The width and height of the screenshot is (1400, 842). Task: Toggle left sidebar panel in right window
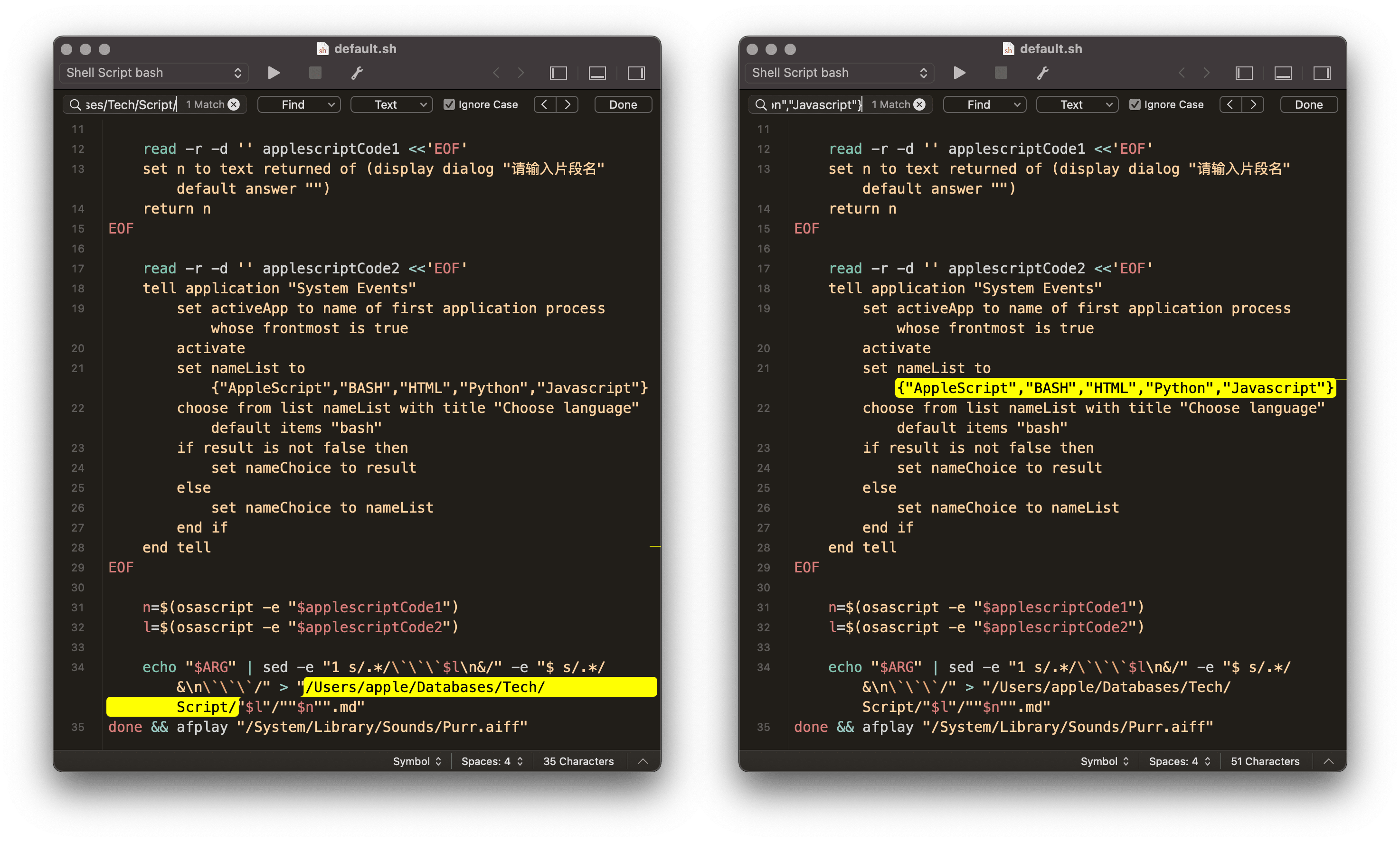coord(1244,73)
